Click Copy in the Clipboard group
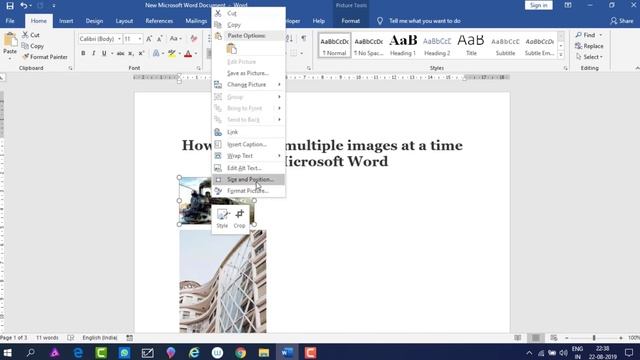The height and width of the screenshot is (360, 640). [32, 46]
